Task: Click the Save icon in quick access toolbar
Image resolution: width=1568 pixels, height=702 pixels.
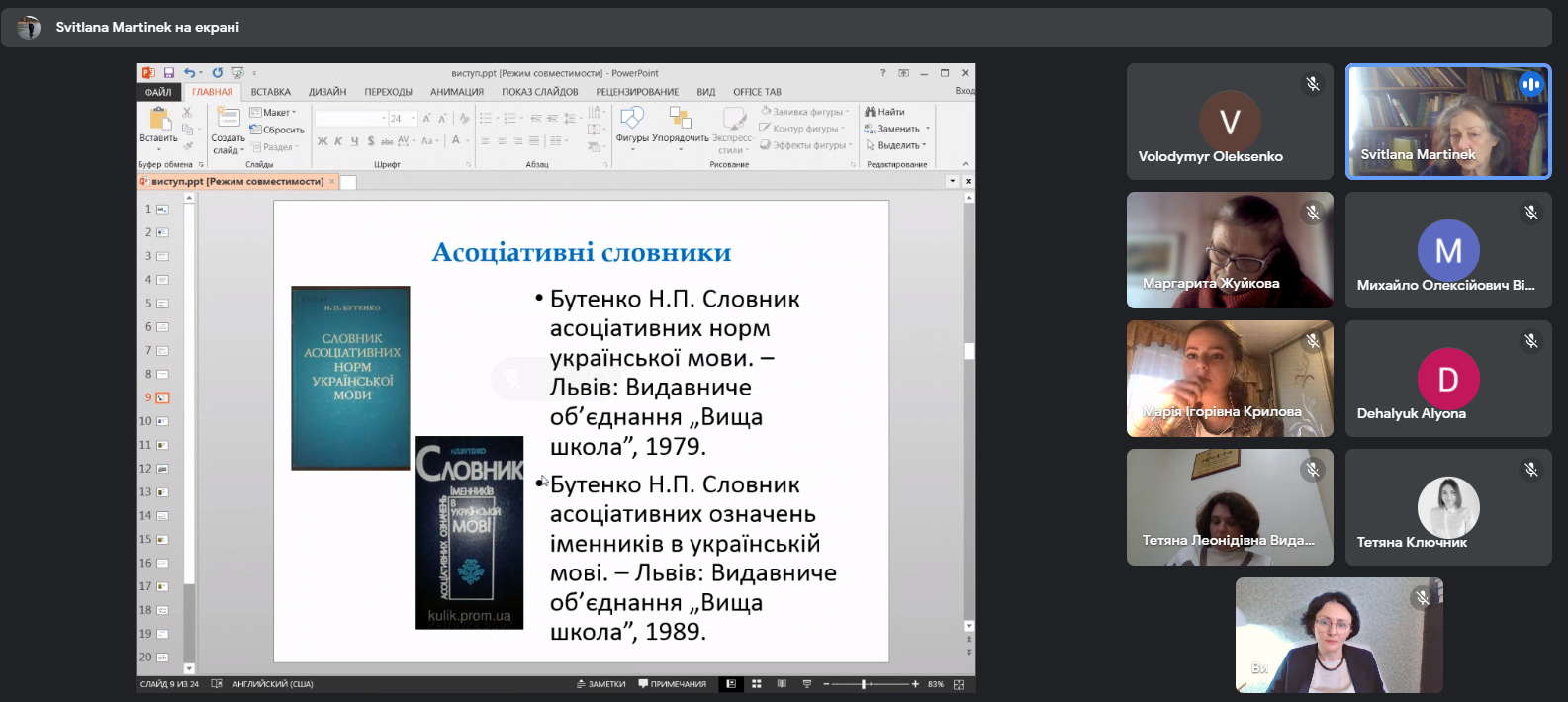Action: [x=169, y=73]
